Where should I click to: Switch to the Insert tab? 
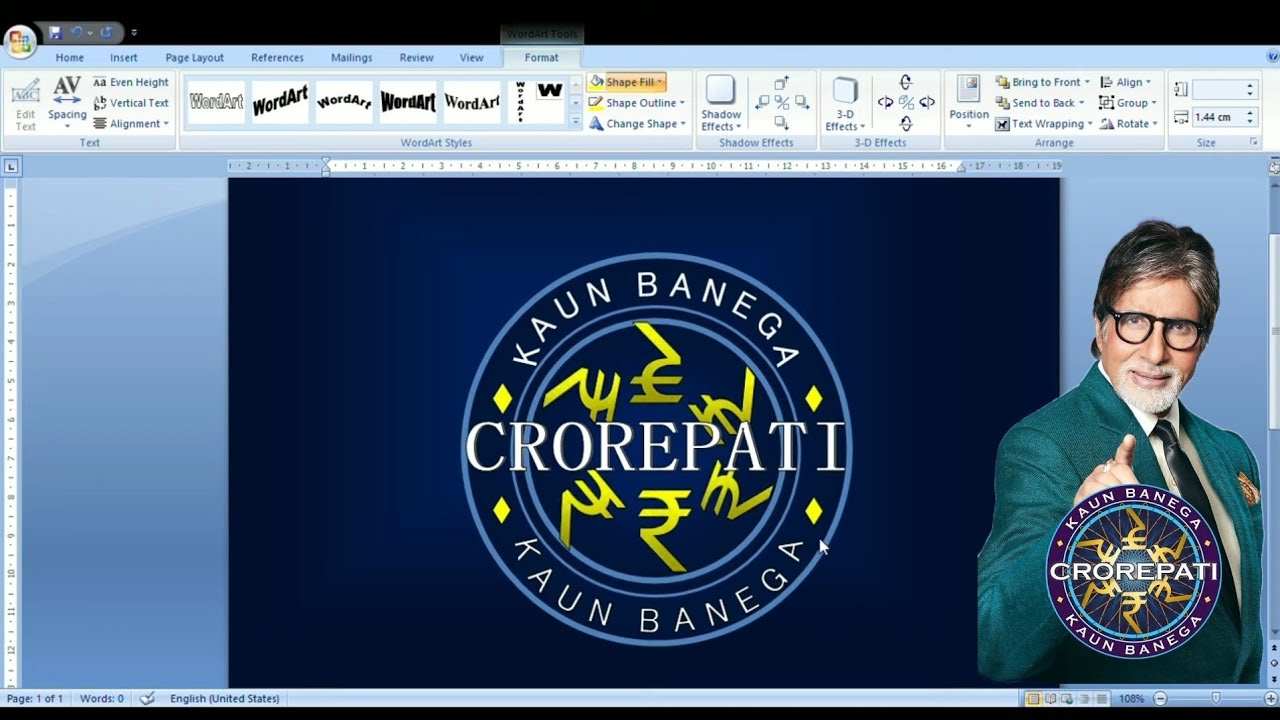(x=124, y=58)
